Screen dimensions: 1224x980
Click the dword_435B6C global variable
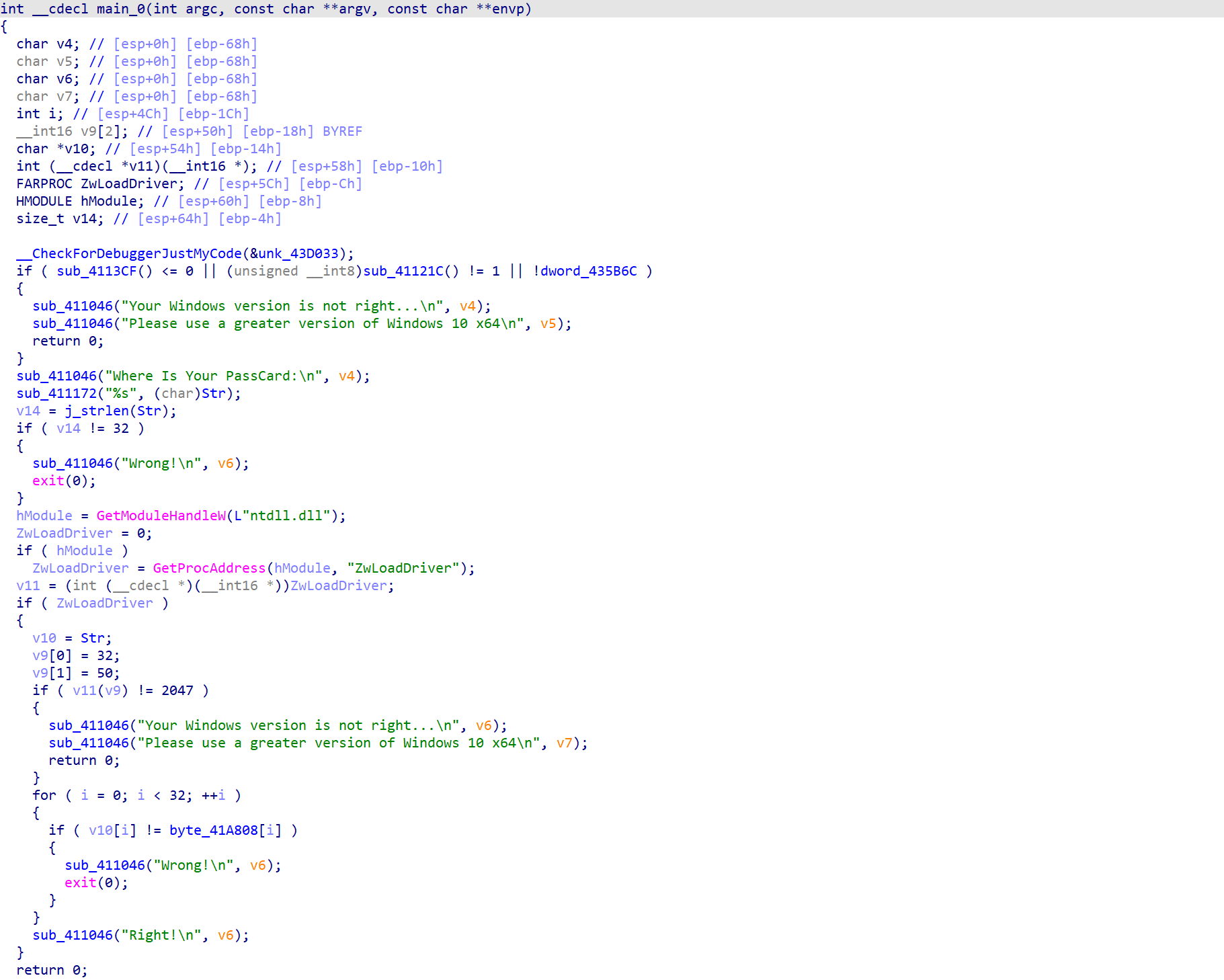588,271
